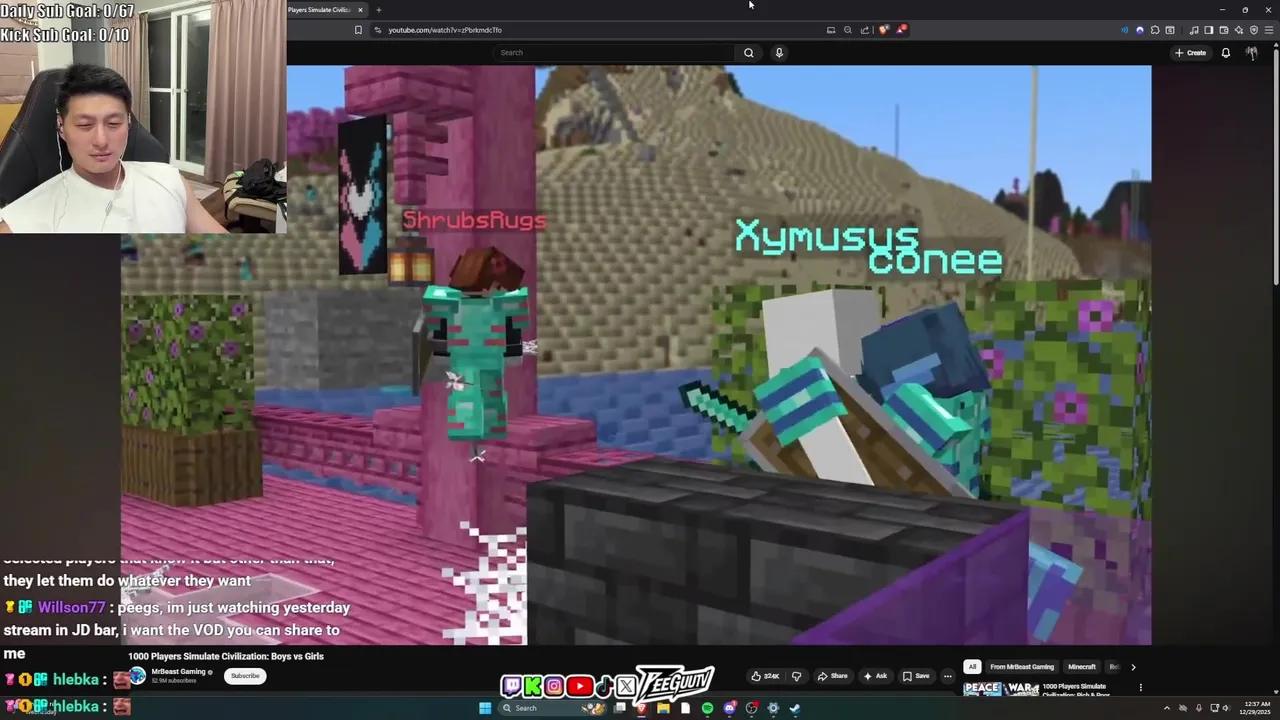The width and height of the screenshot is (1280, 720).
Task: Click the YouTube Search input field
Action: (x=615, y=53)
